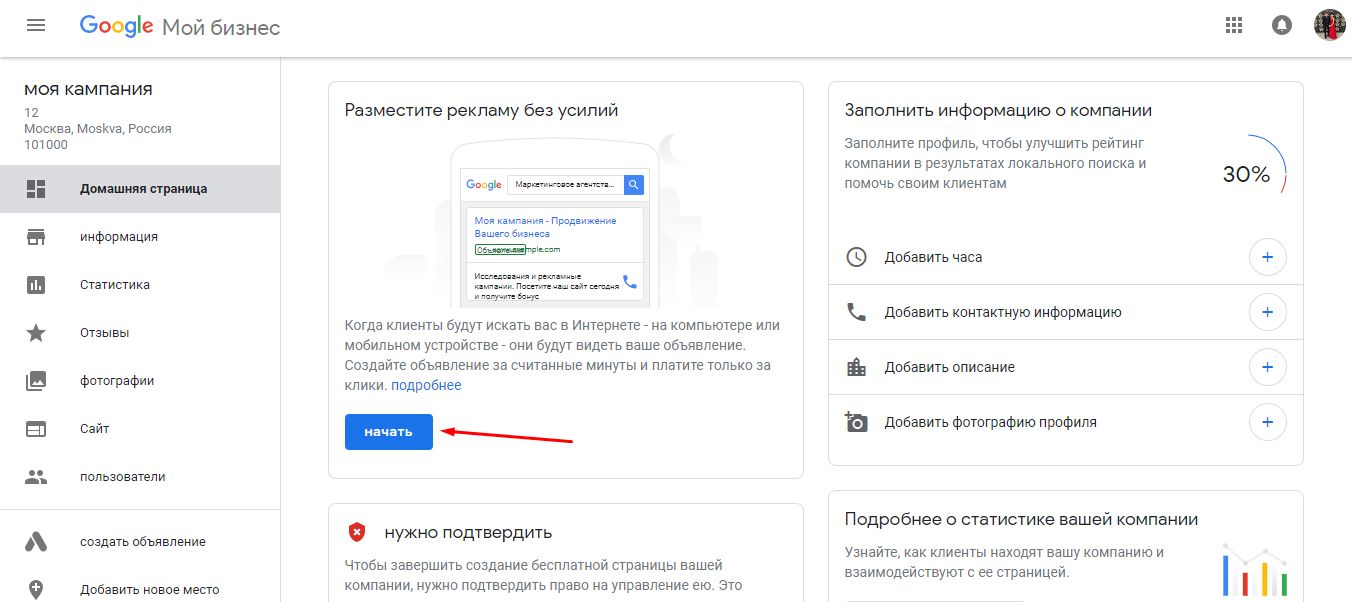The width and height of the screenshot is (1352, 602).
Task: Click the plus button for Добавить описание
Action: coord(1268,367)
